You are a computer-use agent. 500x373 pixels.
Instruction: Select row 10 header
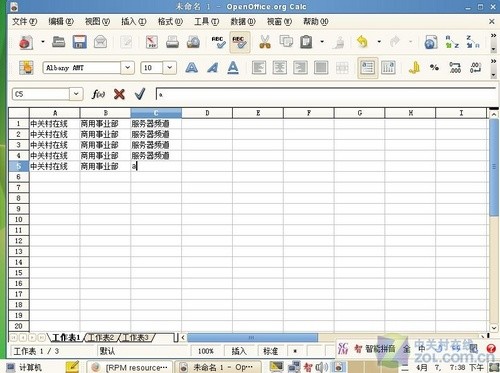[19, 219]
